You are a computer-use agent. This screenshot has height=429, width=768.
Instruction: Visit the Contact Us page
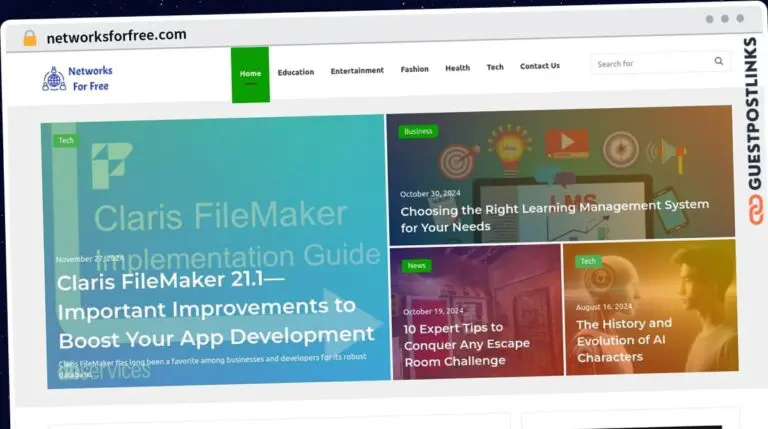coord(540,67)
